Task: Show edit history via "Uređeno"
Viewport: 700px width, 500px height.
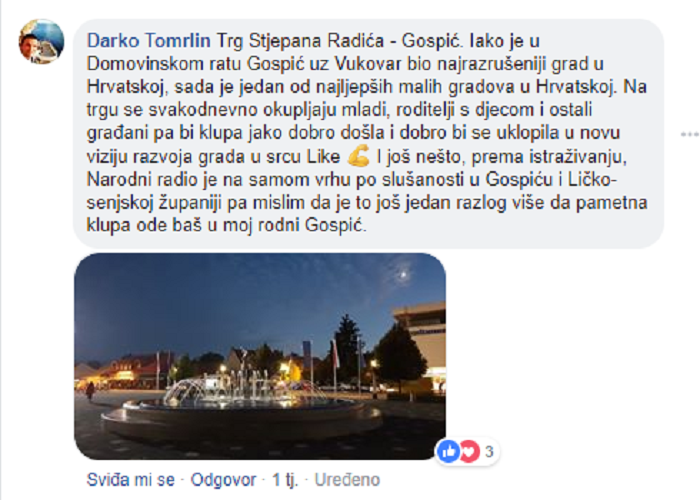Action: pyautogui.click(x=347, y=480)
